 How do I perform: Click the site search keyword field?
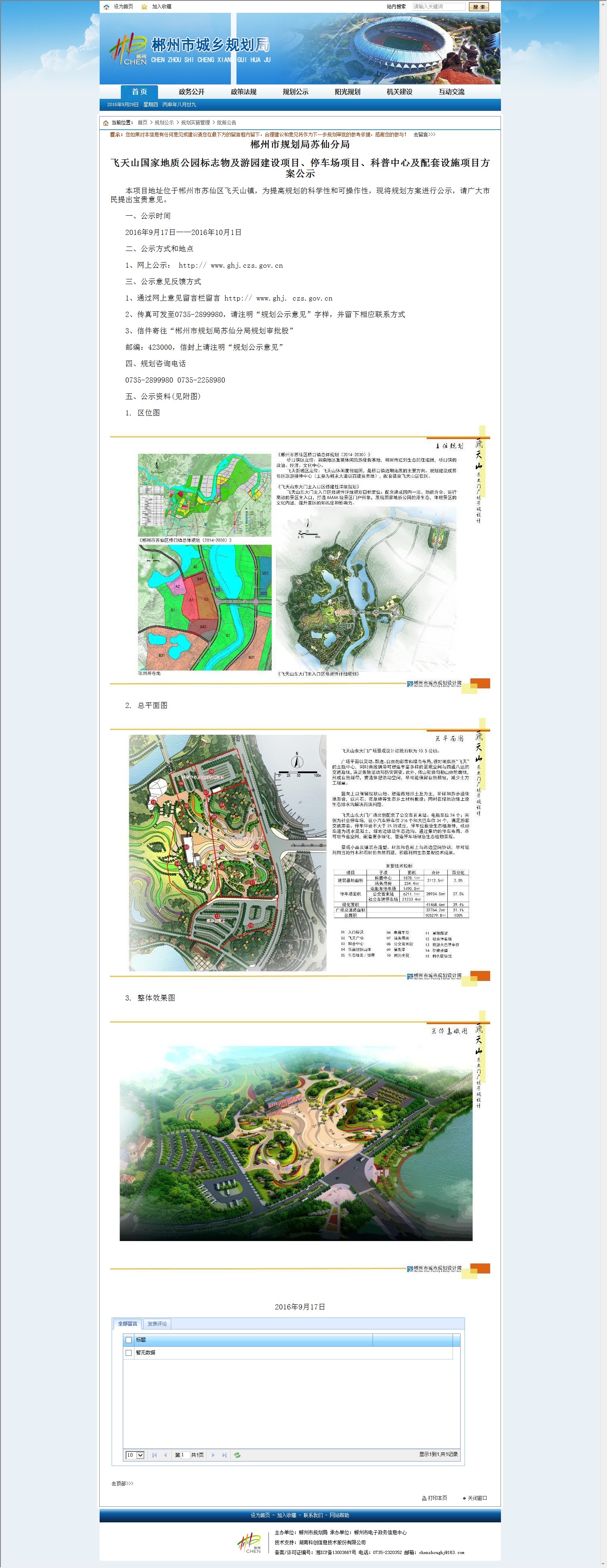click(439, 7)
